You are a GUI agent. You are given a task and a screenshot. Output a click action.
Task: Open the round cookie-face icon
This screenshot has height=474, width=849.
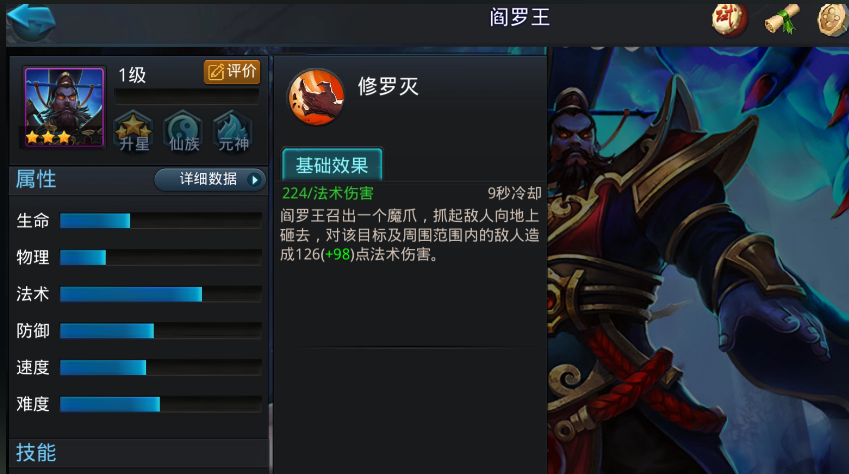point(833,20)
